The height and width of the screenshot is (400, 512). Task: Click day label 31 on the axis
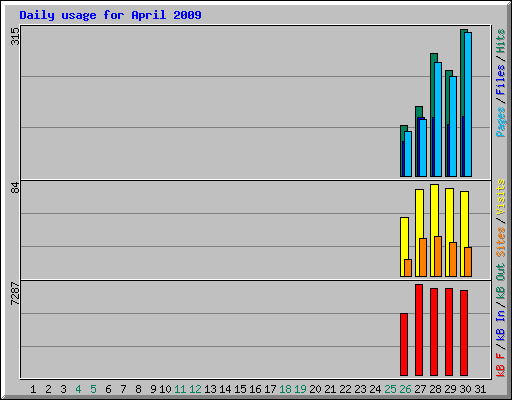click(480, 389)
